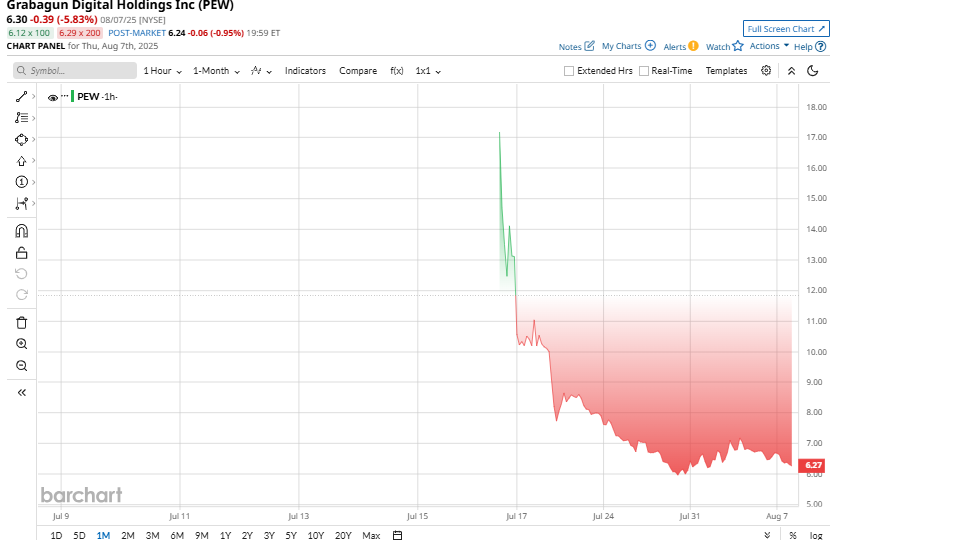Image resolution: width=971 pixels, height=540 pixels.
Task: Select the 1M range
Action: [x=103, y=535]
